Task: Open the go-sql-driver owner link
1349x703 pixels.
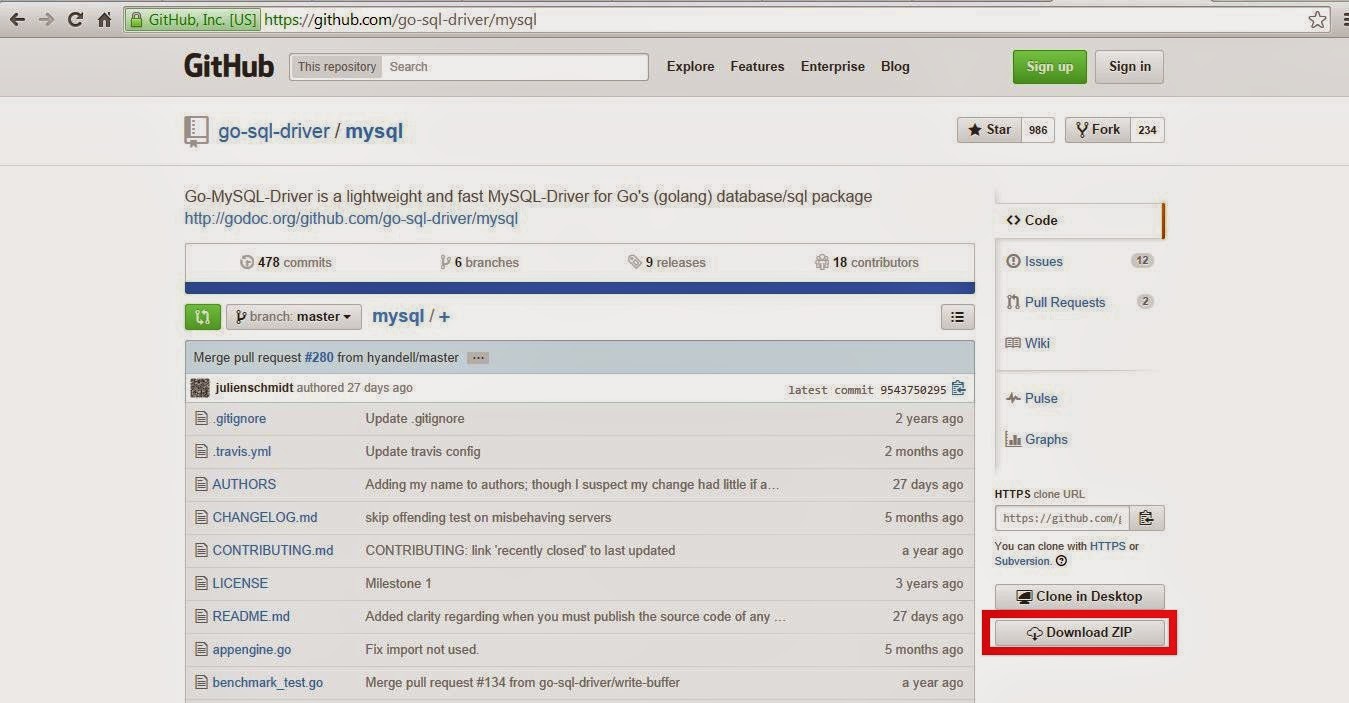Action: [x=274, y=131]
